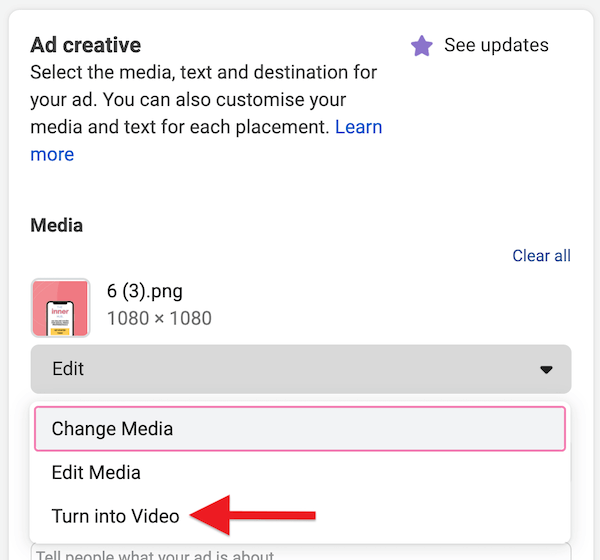The image size is (600, 560).
Task: Select the 6 (3).png image thumbnail
Action: coord(60,307)
